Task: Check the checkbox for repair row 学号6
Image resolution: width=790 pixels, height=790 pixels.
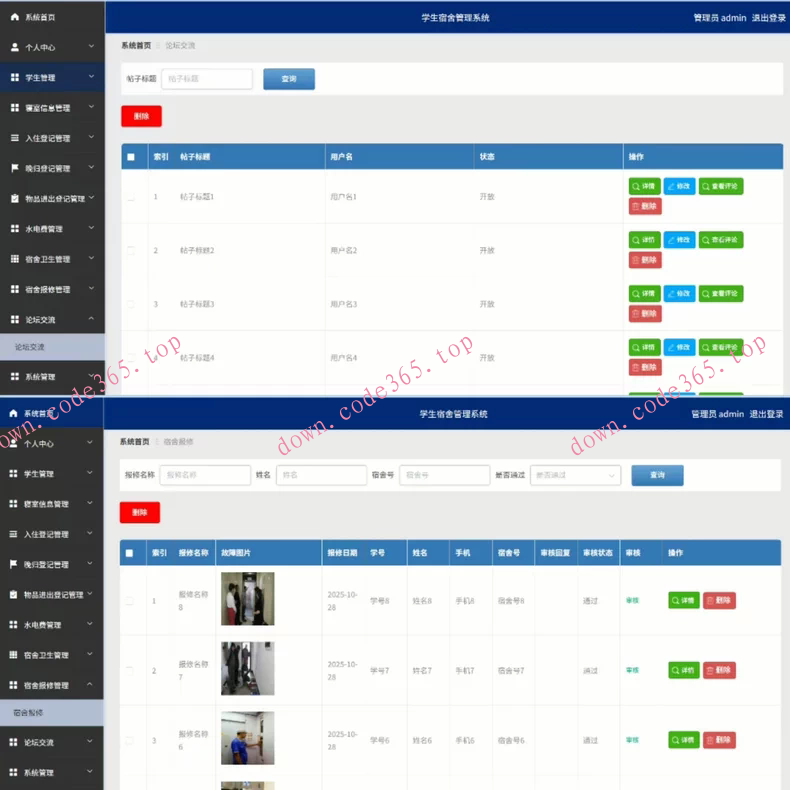Action: [x=129, y=741]
